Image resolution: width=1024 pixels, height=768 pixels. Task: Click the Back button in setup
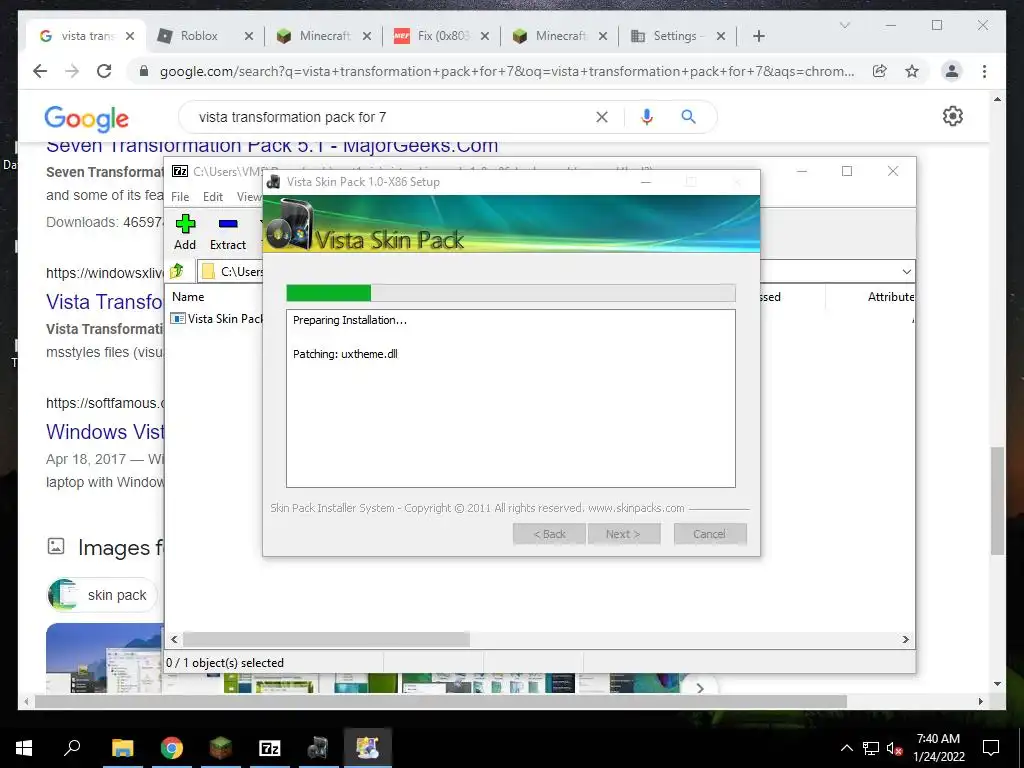[549, 534]
